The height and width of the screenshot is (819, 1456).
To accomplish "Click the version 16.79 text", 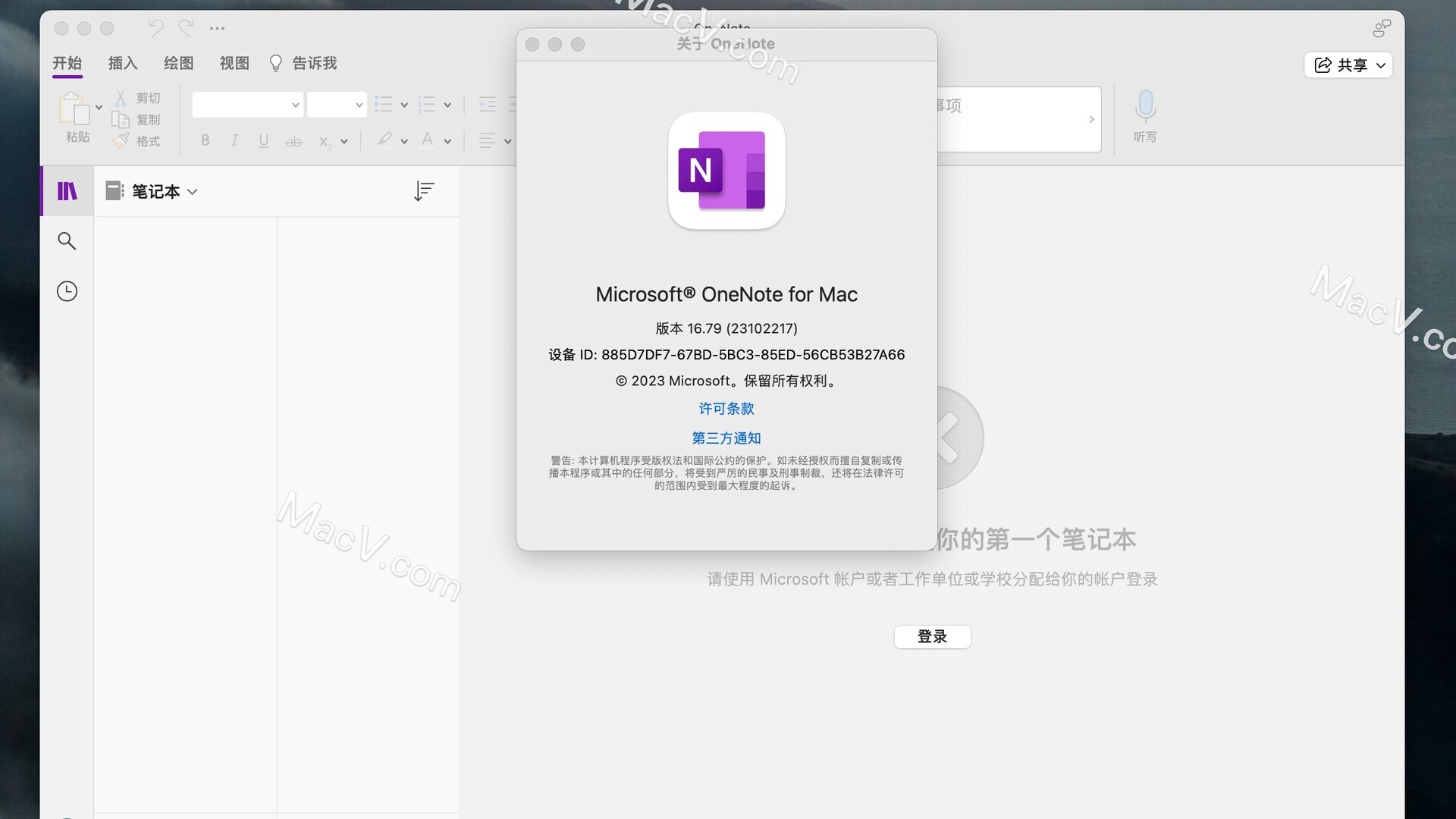I will (726, 328).
